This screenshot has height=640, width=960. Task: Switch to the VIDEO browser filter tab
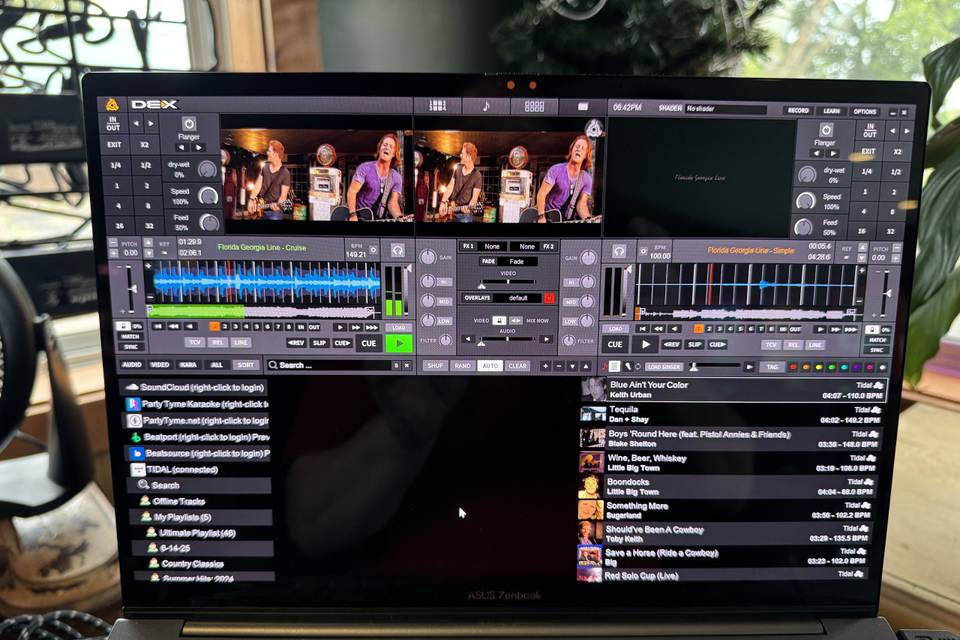[x=160, y=364]
